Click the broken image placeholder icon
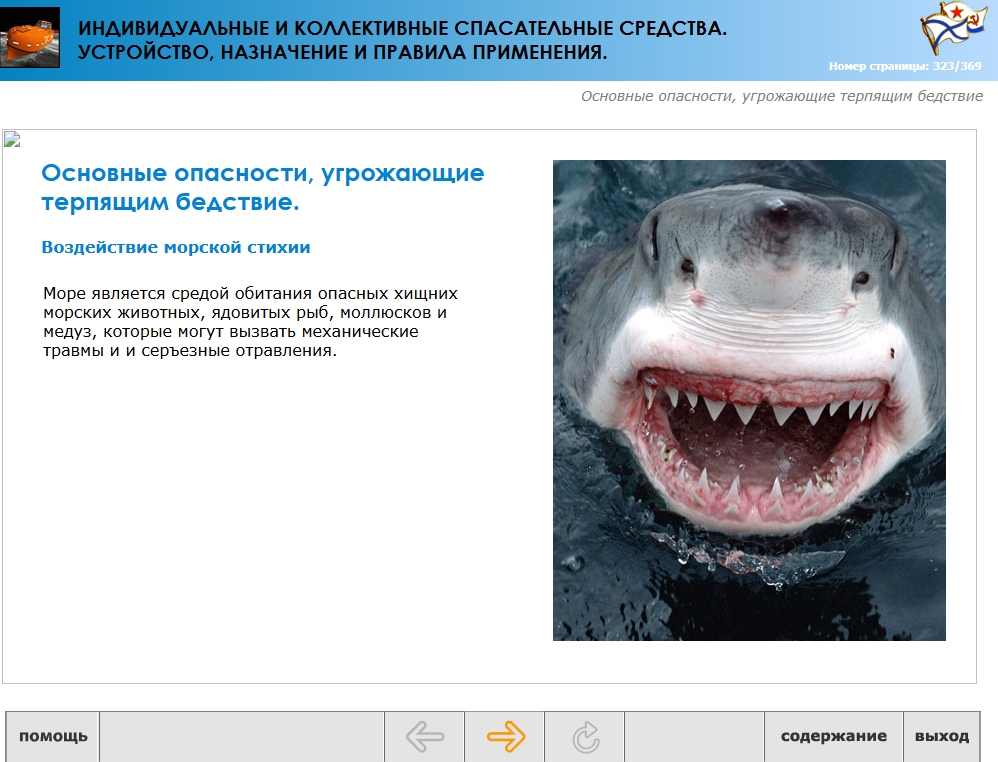998x762 pixels. point(12,140)
